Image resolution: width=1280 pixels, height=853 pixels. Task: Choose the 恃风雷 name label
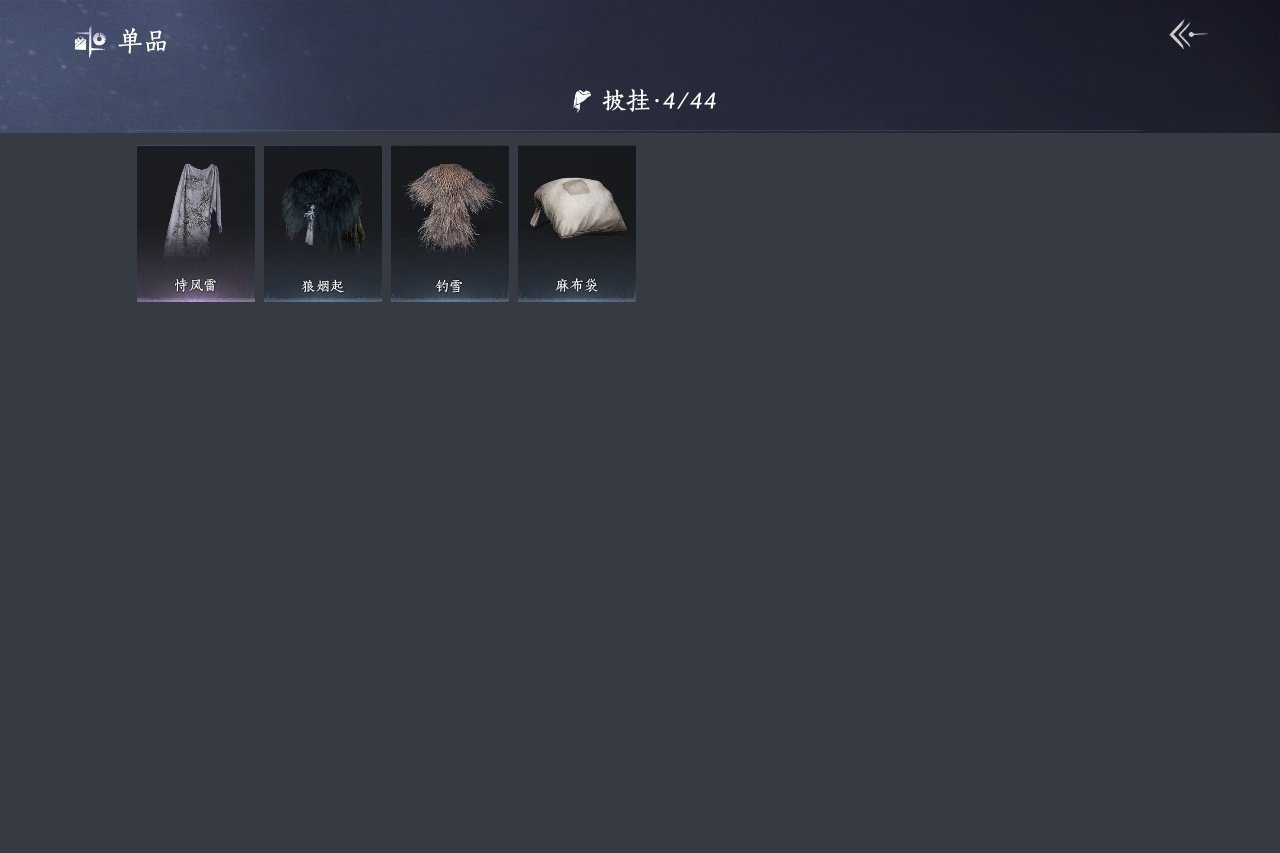(195, 285)
